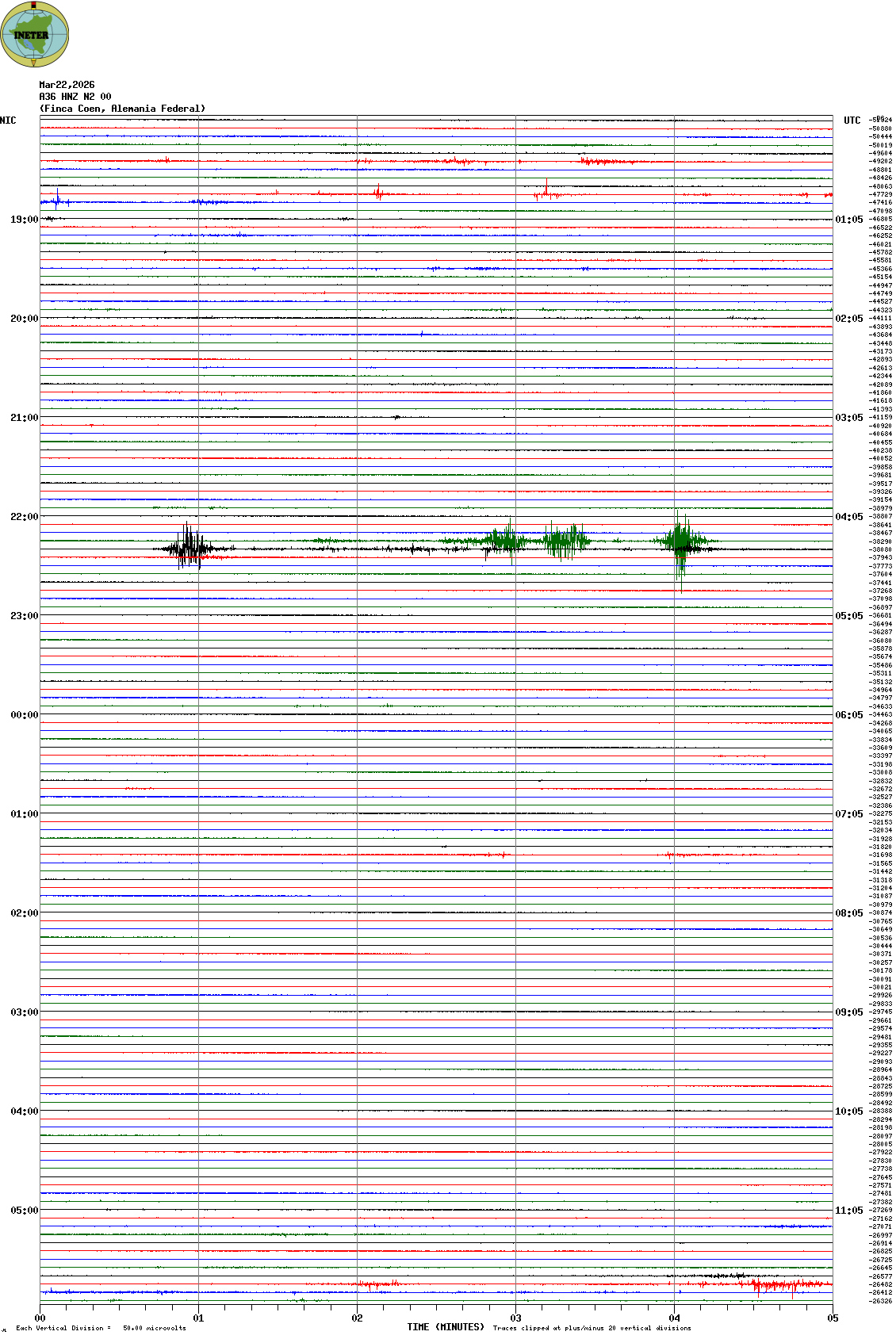896x1339 pixels.
Task: Click the green seismic burst just before minute 03
Action: pyautogui.click(x=504, y=541)
